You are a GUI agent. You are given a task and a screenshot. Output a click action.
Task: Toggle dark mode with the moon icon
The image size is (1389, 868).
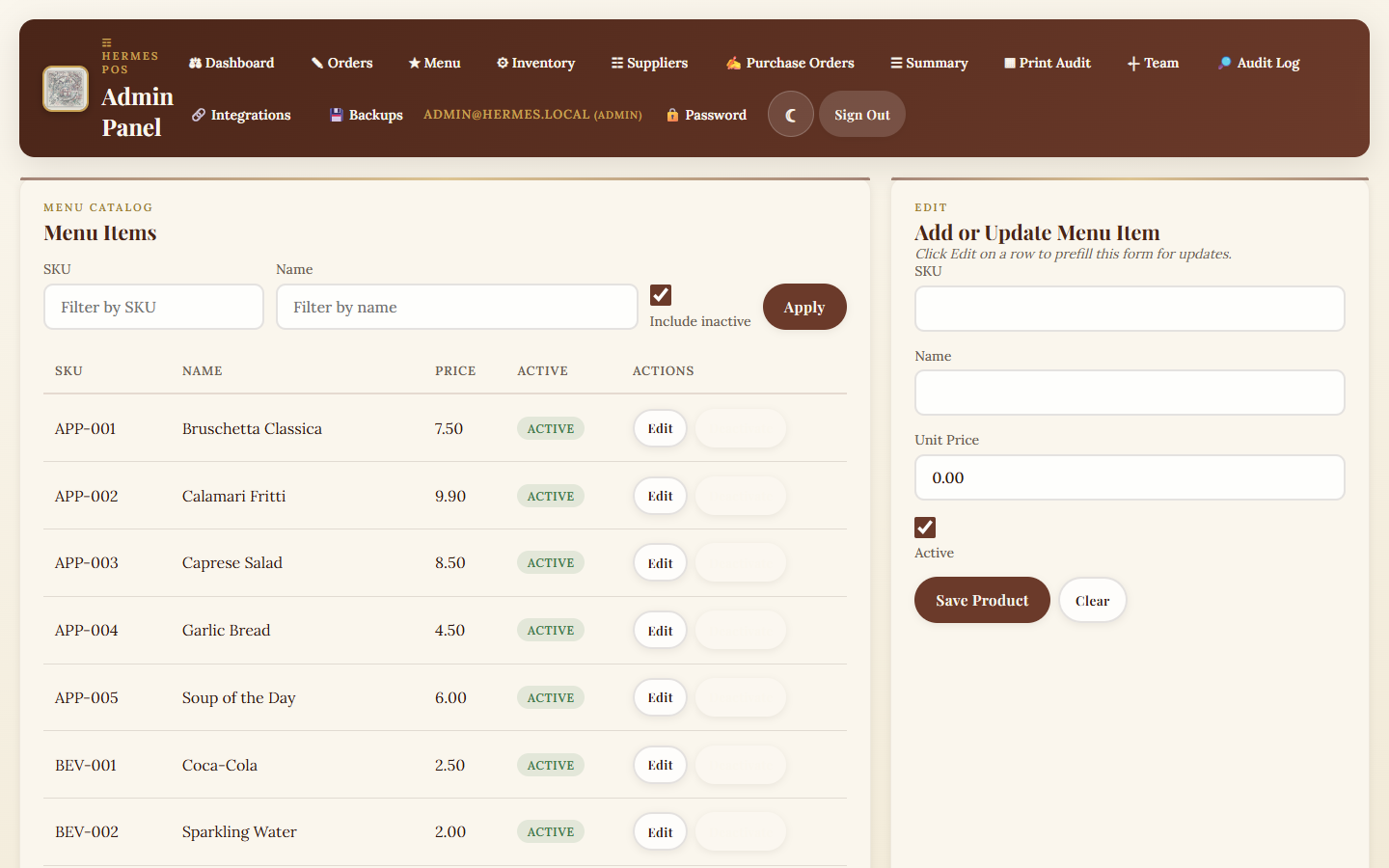click(x=790, y=115)
